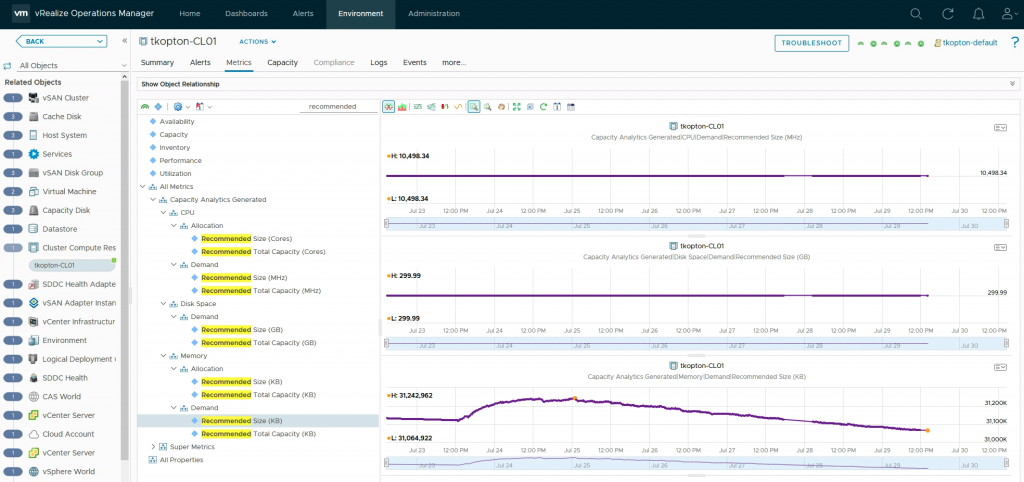Click the green refresh charts icon

[x=543, y=106]
